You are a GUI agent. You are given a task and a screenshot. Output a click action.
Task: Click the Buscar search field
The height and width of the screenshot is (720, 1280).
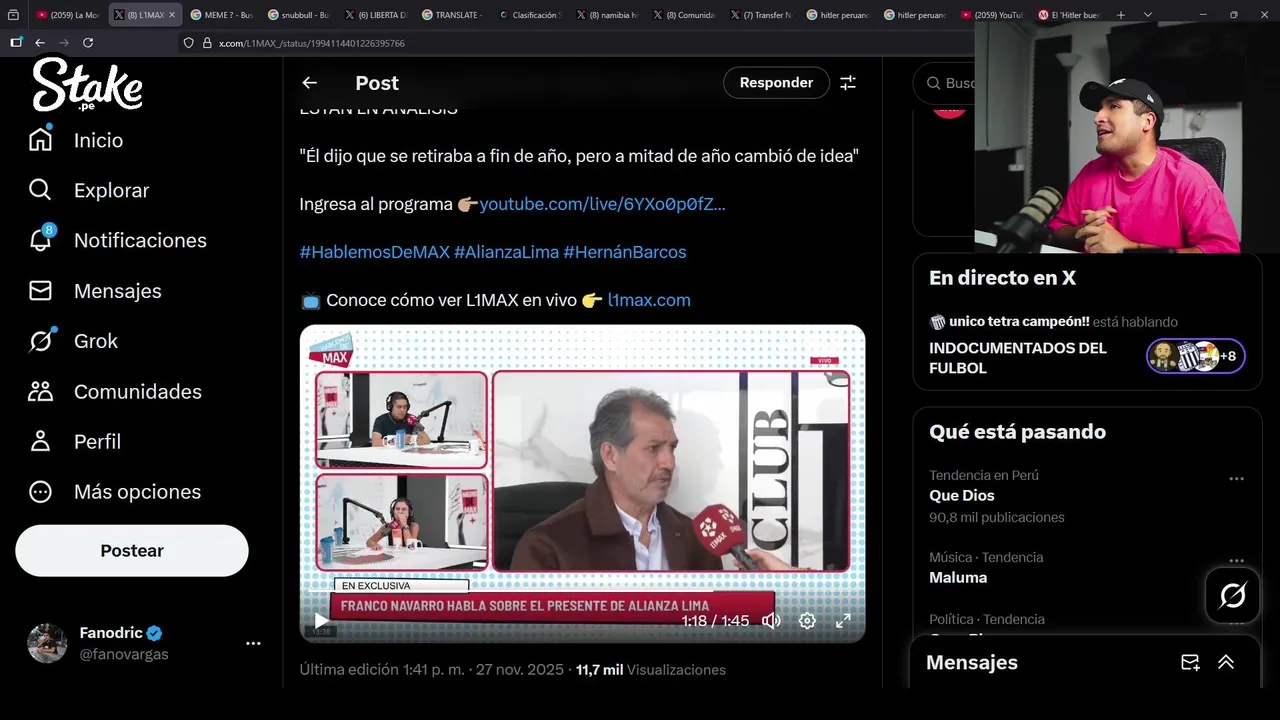point(944,83)
